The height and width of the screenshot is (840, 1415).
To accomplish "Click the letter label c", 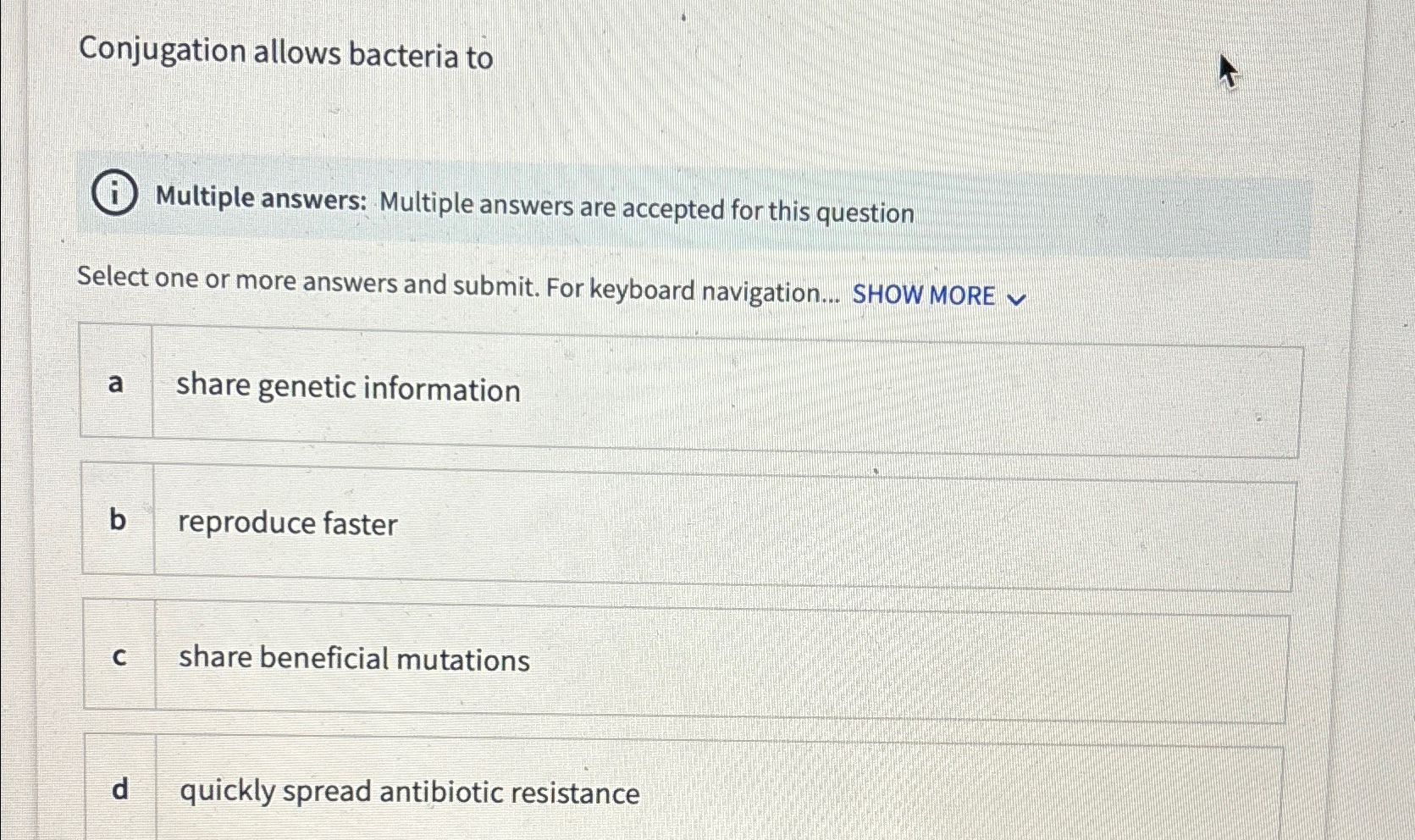I will click(x=119, y=655).
